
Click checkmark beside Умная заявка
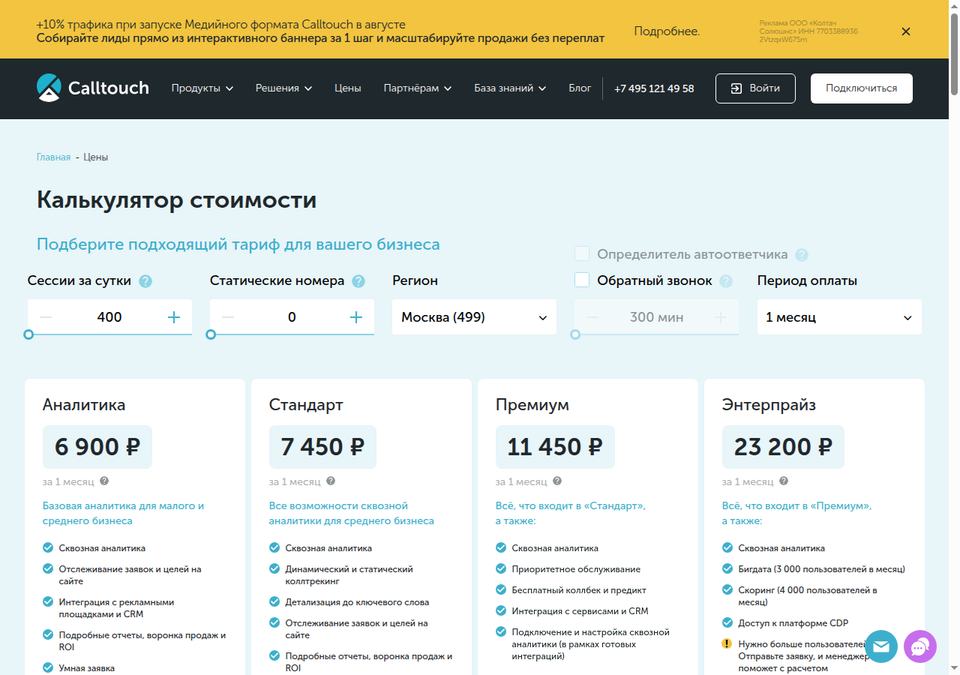point(48,668)
